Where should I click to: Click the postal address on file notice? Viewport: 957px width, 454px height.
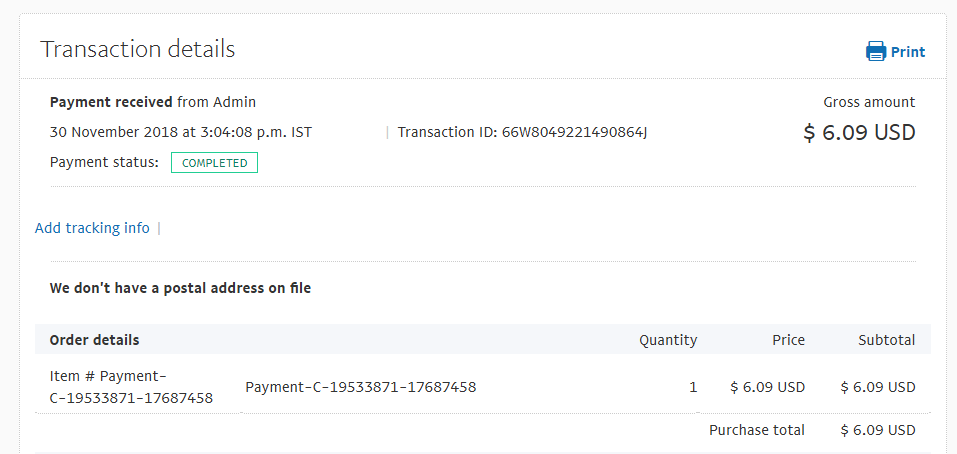(180, 288)
